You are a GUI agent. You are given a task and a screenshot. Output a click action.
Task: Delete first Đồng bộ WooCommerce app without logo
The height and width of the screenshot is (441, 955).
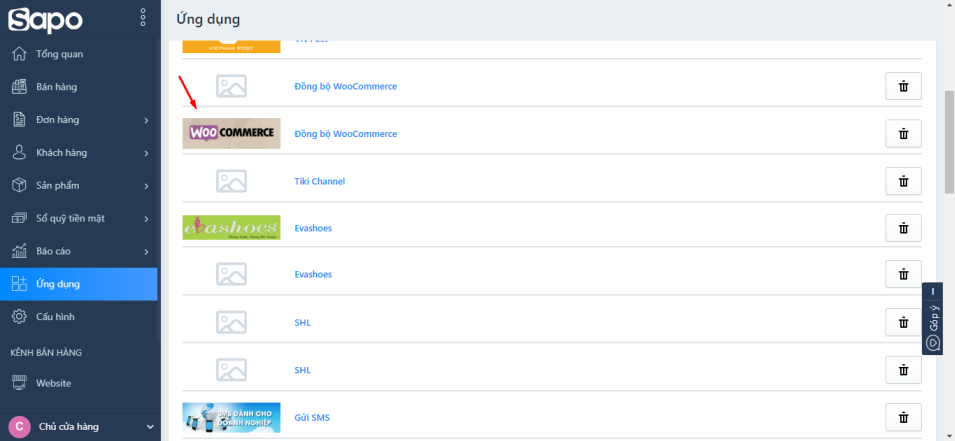pos(903,86)
